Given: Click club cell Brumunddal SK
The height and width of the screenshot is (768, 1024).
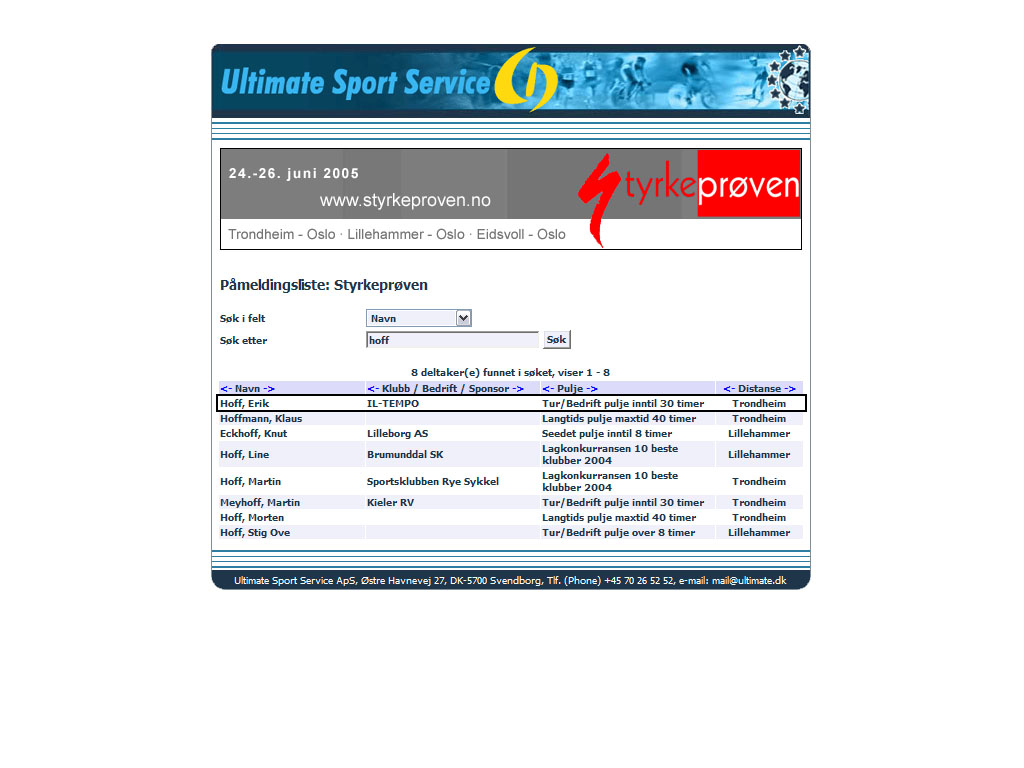Looking at the screenshot, I should click(x=406, y=455).
